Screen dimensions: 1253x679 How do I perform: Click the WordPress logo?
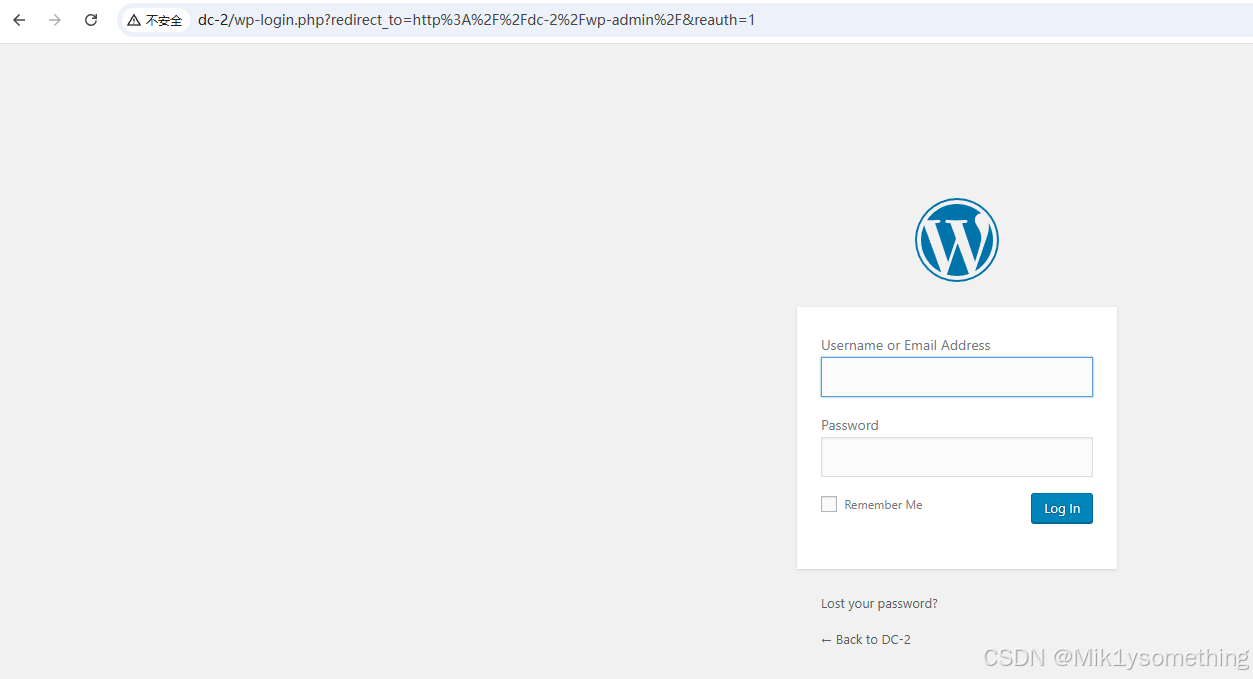pos(957,240)
